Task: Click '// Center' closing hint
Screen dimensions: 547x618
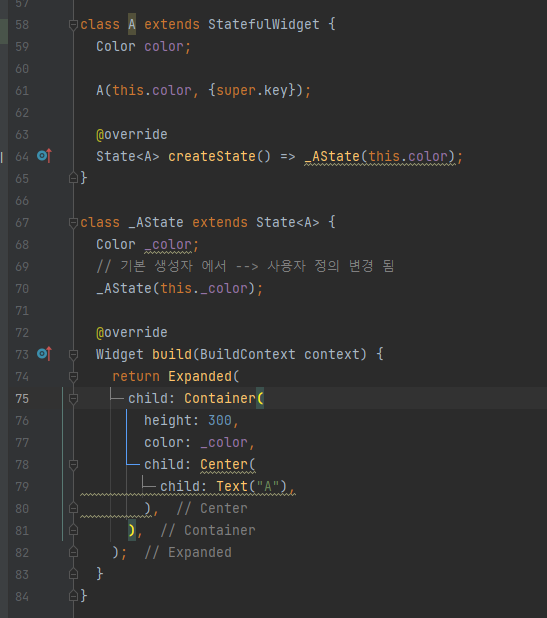Action: tap(212, 508)
